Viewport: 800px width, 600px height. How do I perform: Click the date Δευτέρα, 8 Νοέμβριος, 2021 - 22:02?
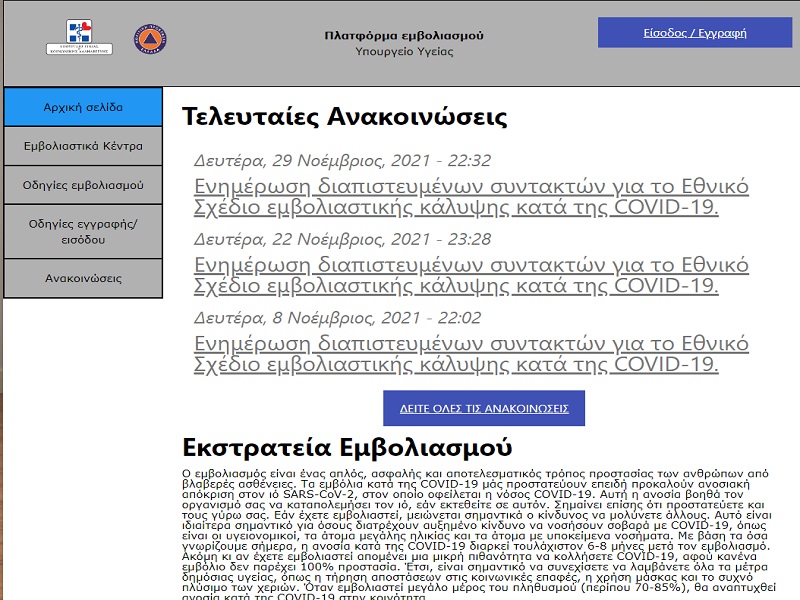(337, 318)
